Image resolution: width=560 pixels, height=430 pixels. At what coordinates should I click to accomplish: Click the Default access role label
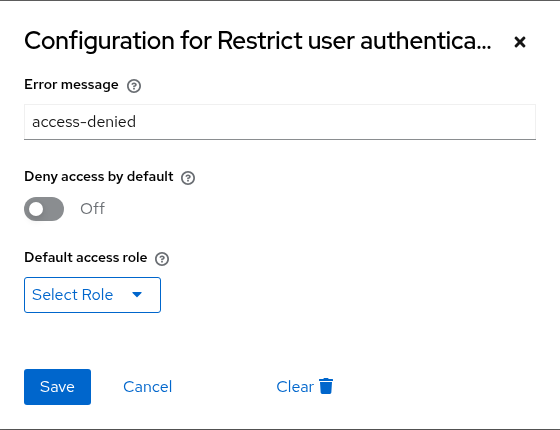point(86,258)
